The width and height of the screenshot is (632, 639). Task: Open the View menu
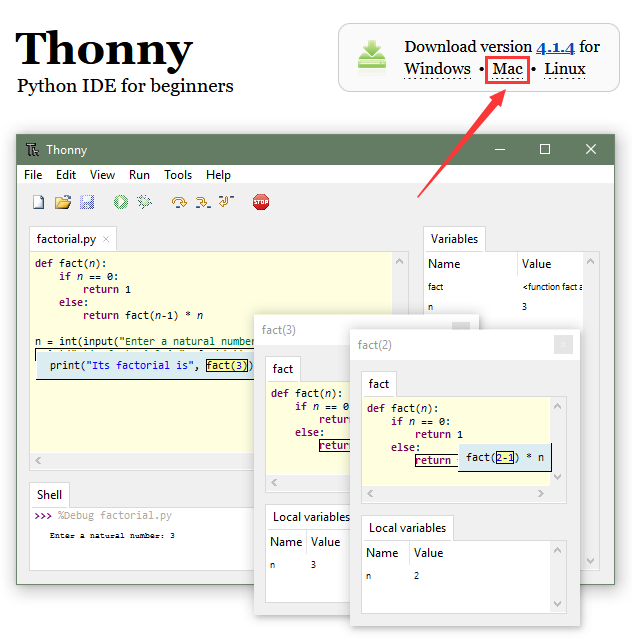pos(102,175)
